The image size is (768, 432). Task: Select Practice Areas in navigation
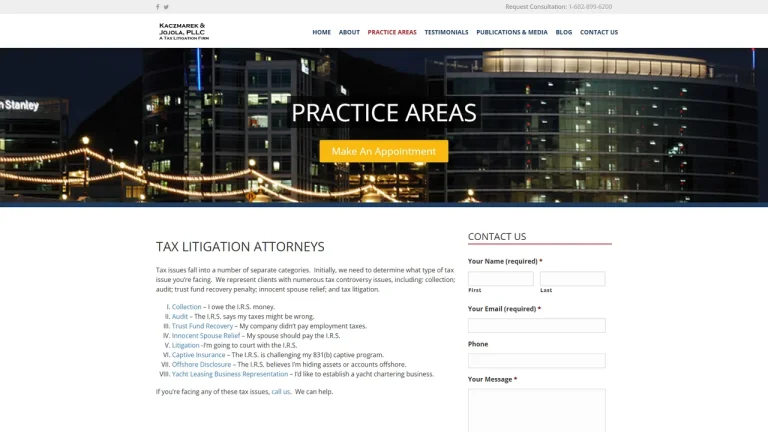pyautogui.click(x=392, y=32)
